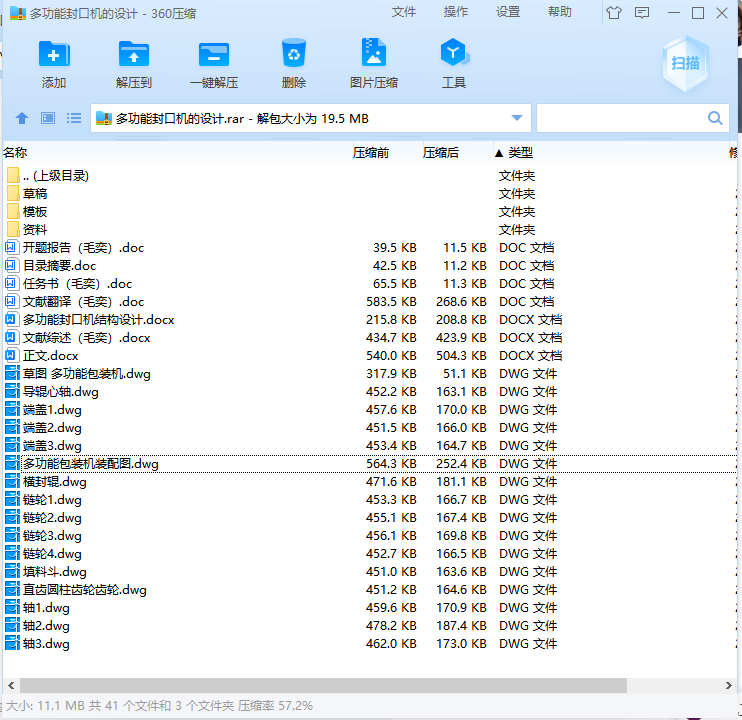Open the 工具 (Tools) icon
The image size is (742, 720).
454,53
